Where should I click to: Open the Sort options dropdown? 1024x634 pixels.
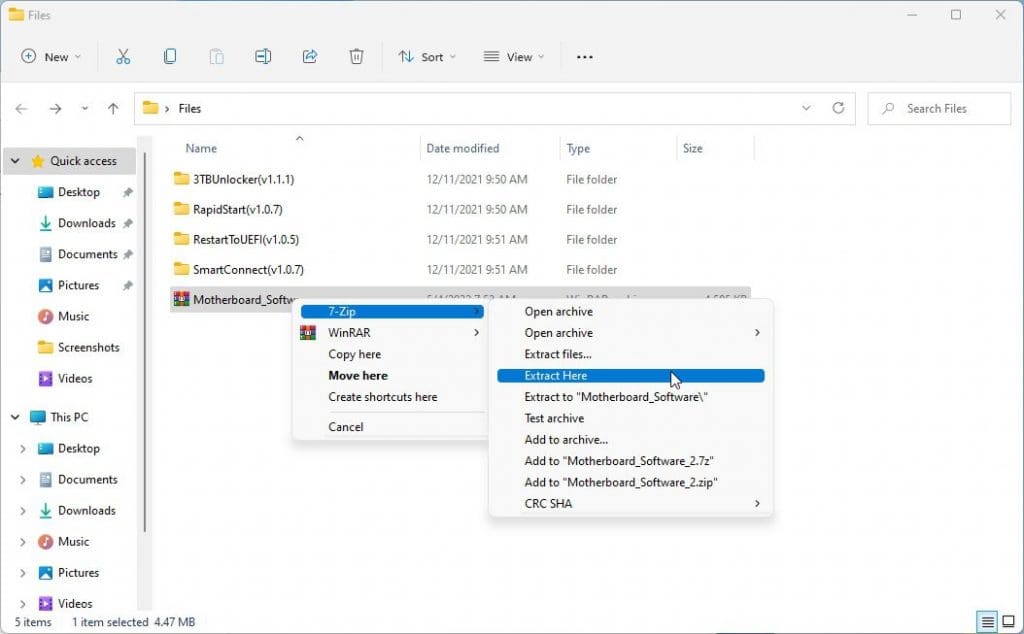coord(427,57)
